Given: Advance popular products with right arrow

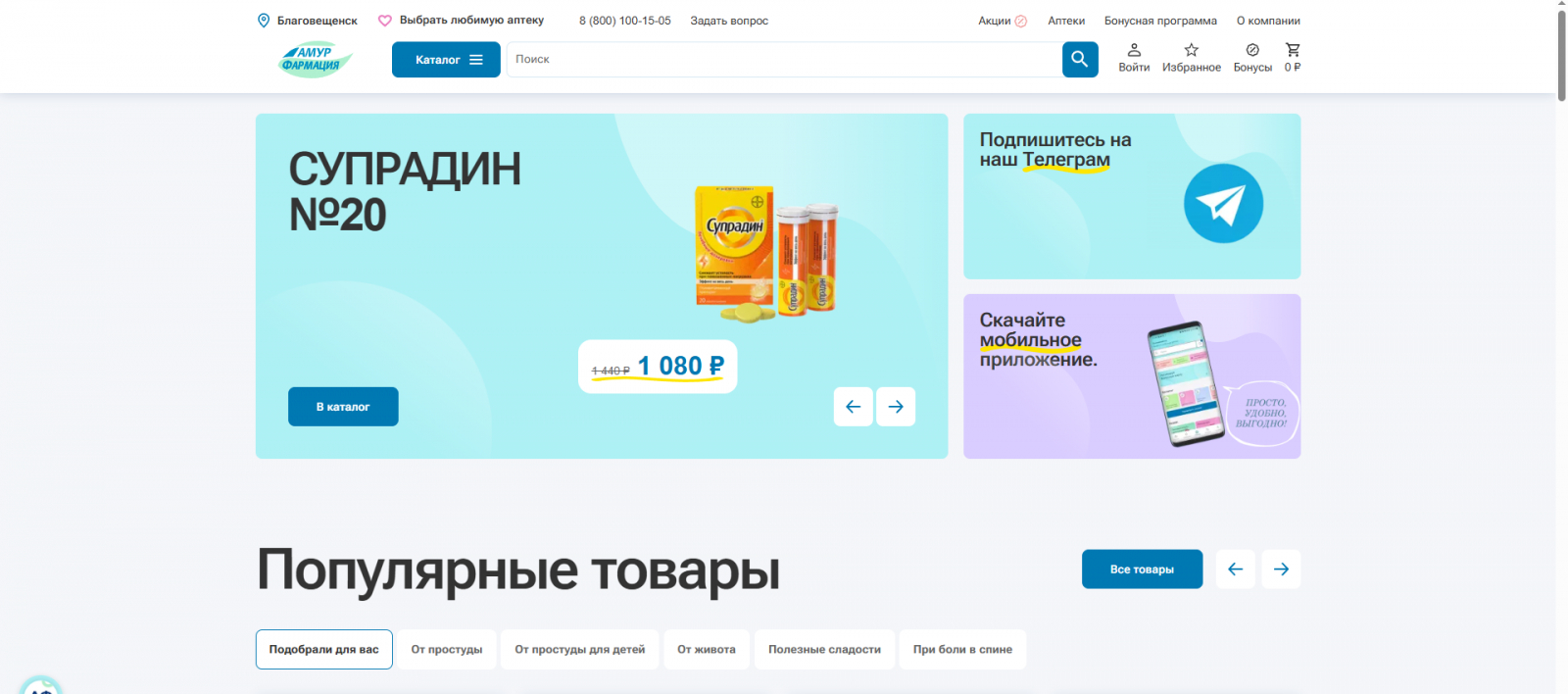Looking at the screenshot, I should [1281, 570].
